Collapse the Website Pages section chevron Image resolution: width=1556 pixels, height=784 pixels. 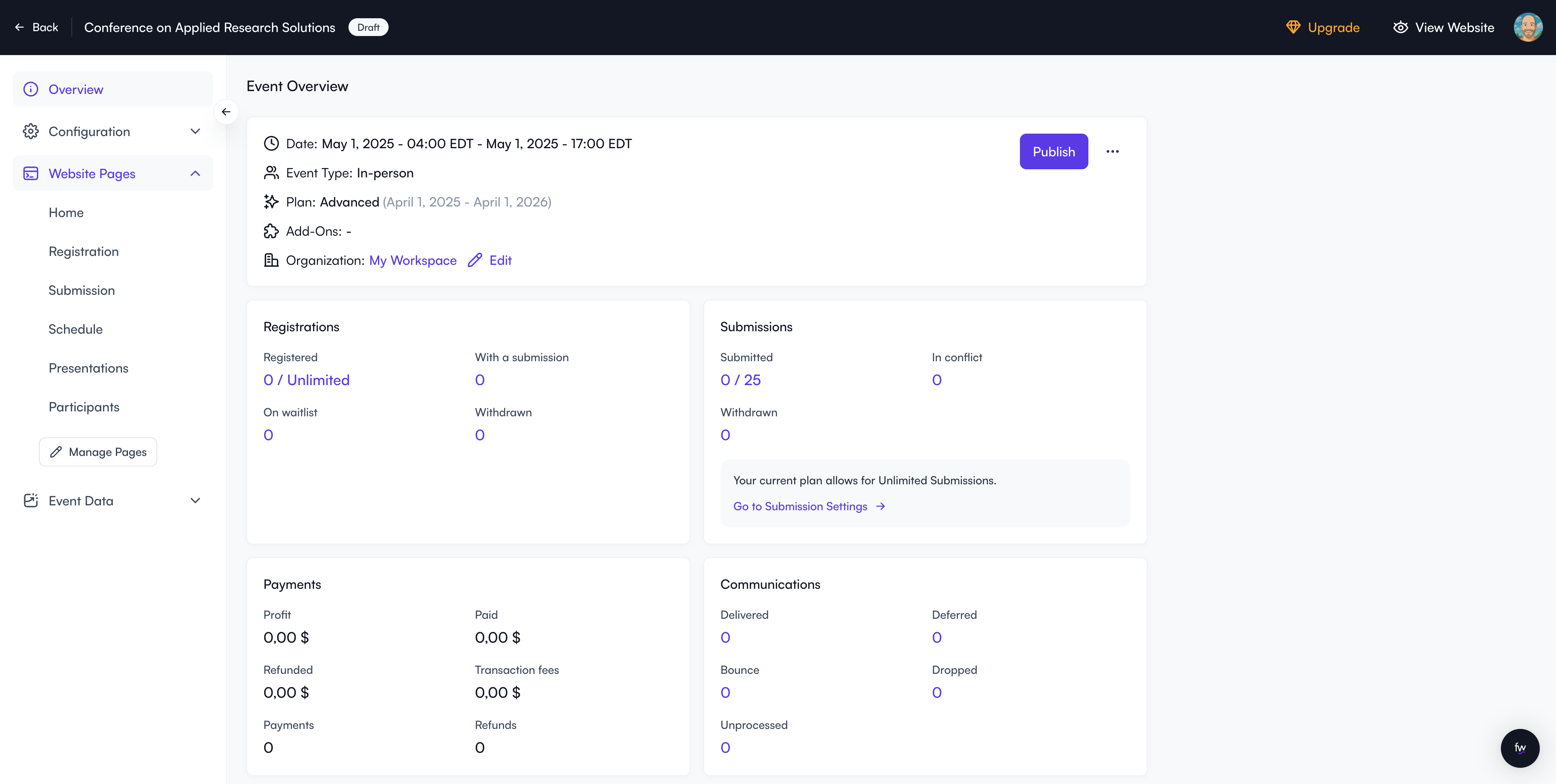coord(195,174)
